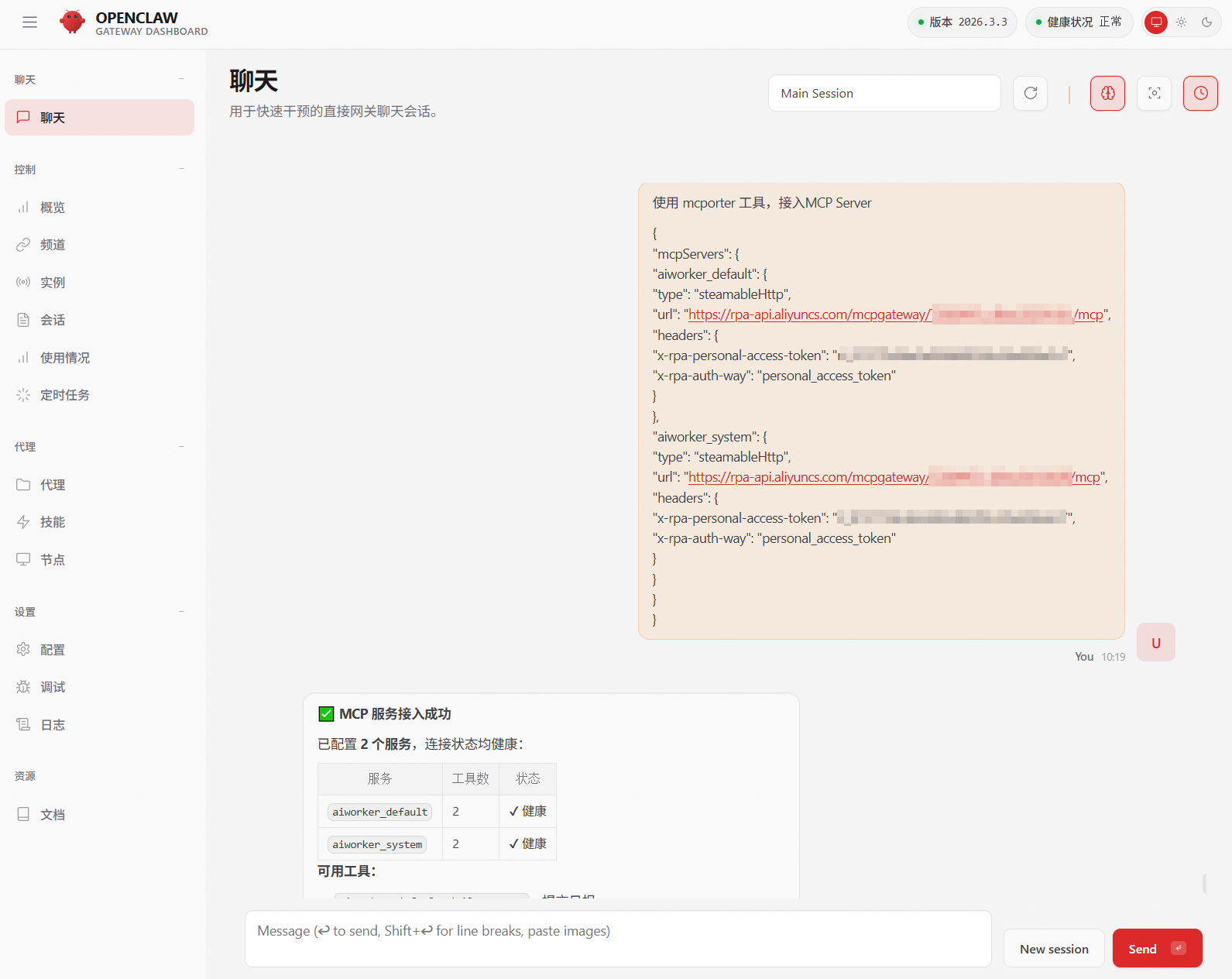The height and width of the screenshot is (979, 1232).
Task: Open 实例 instances page
Action: tap(99, 283)
